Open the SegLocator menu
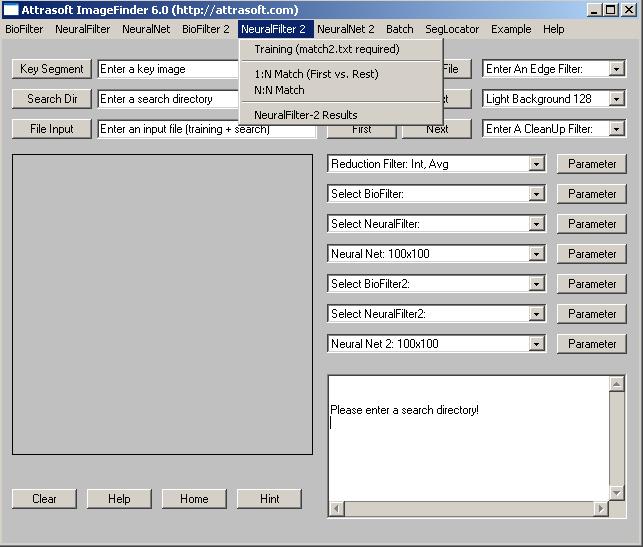The image size is (643, 547). coord(452,29)
